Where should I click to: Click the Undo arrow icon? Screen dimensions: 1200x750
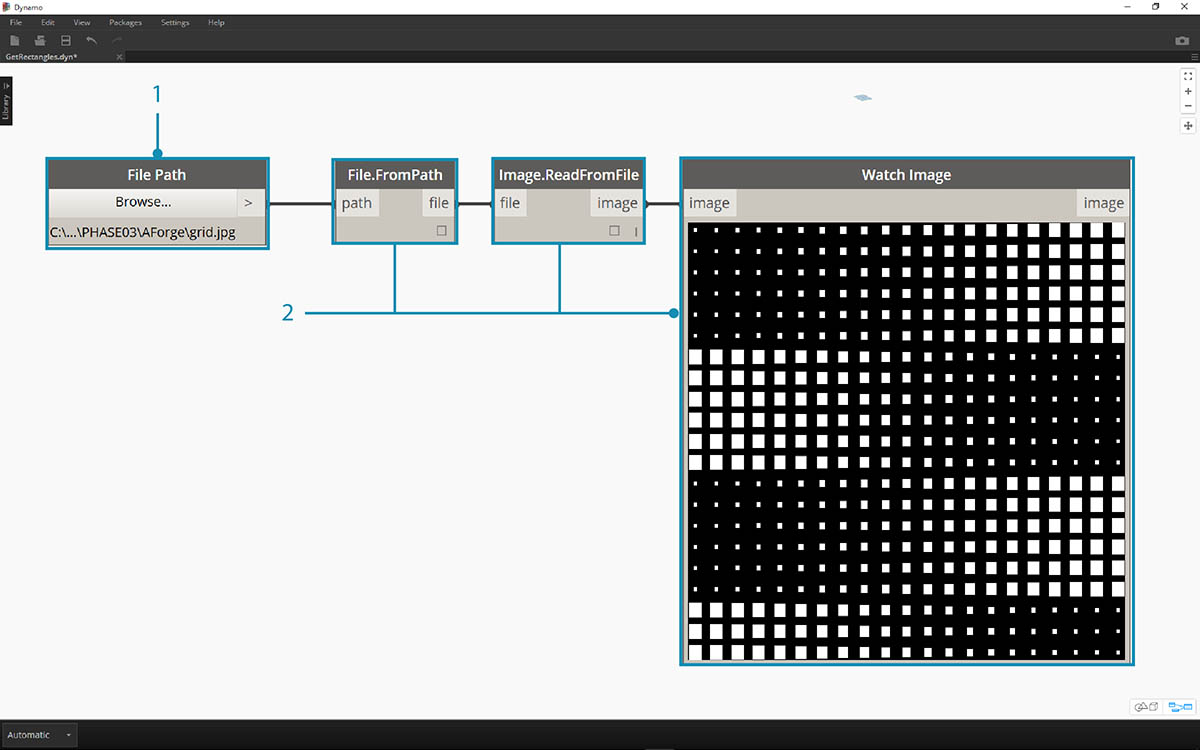[92, 40]
